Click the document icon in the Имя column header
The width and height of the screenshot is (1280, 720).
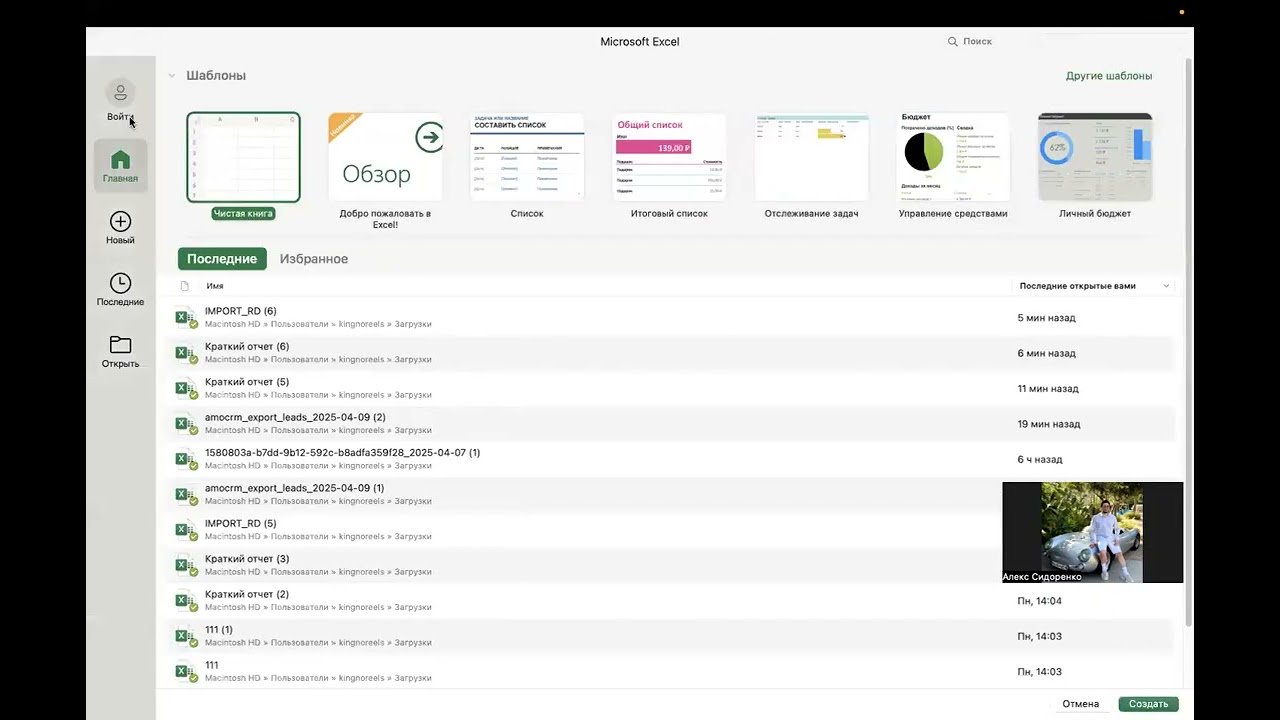click(184, 286)
